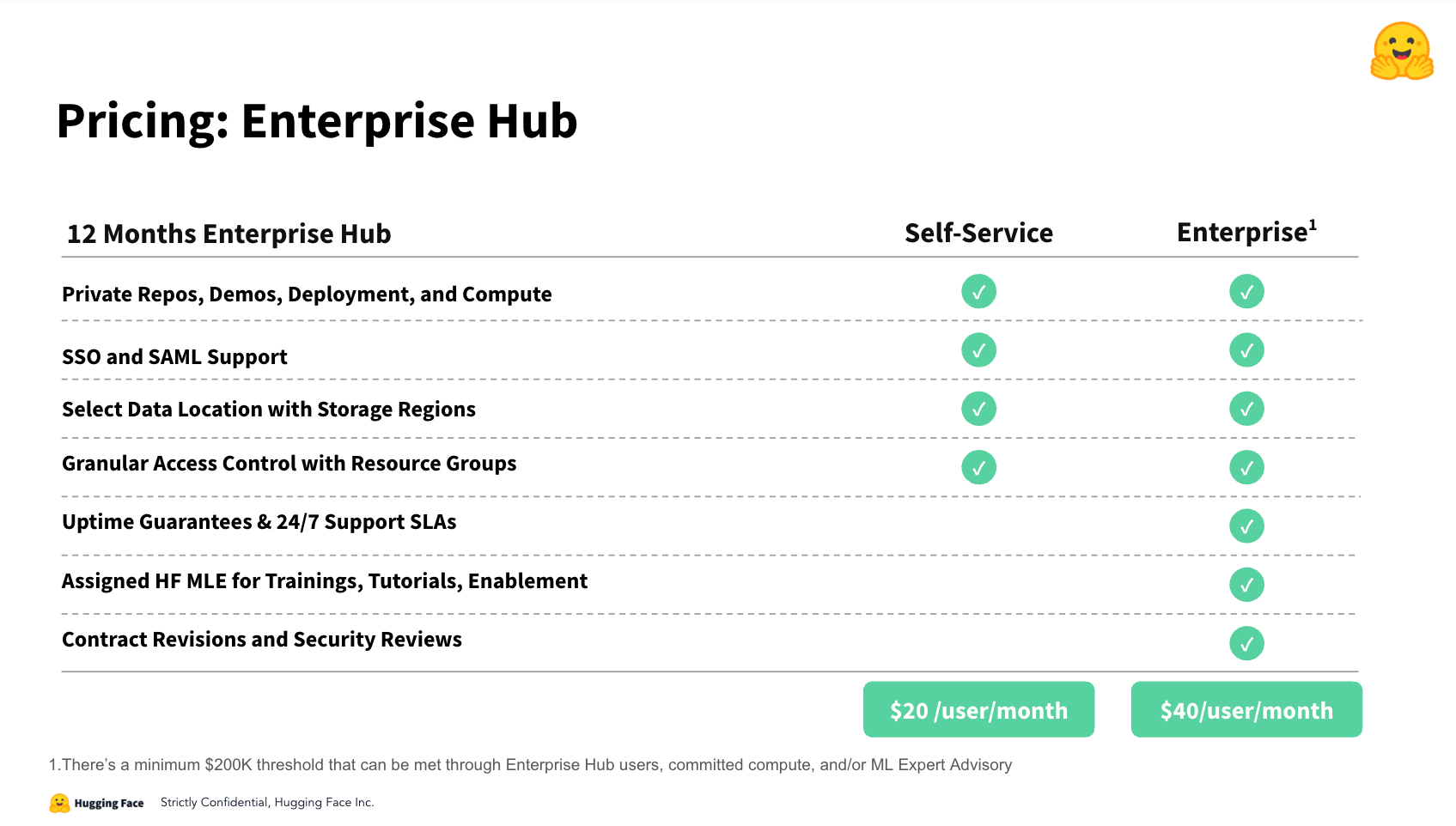
Task: Click Self-Service checkmark for Private Repos row
Action: coord(978,292)
